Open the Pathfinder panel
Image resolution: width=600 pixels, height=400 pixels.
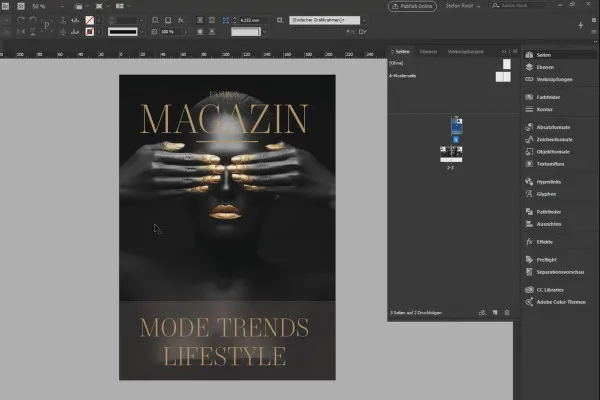(549, 212)
